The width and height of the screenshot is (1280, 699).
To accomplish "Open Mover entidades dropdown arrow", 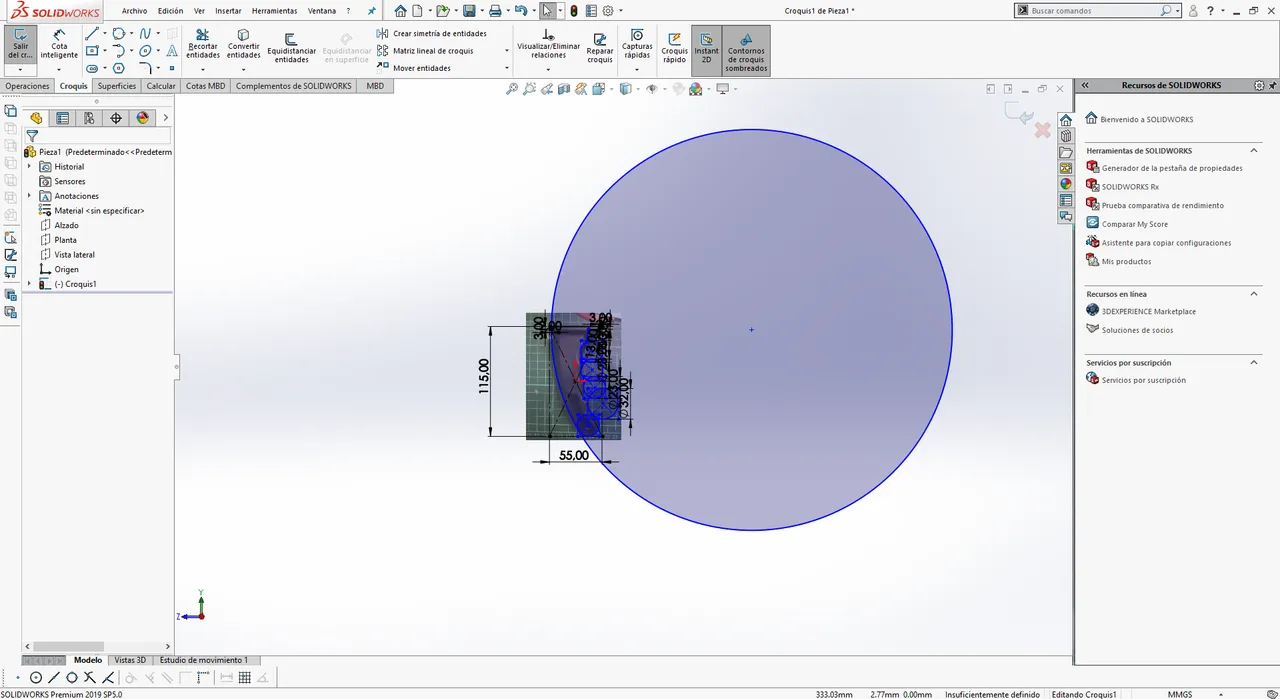I will pyautogui.click(x=507, y=68).
